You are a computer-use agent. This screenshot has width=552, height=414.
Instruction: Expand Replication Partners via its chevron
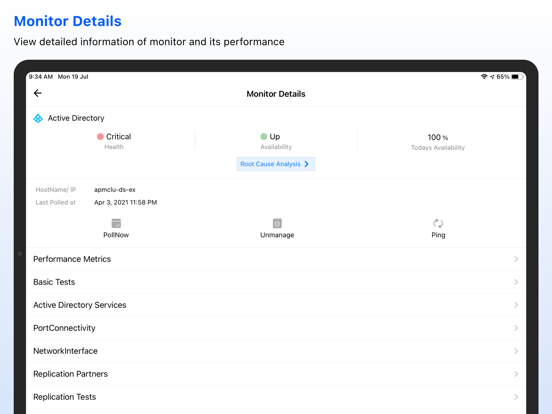(x=516, y=374)
